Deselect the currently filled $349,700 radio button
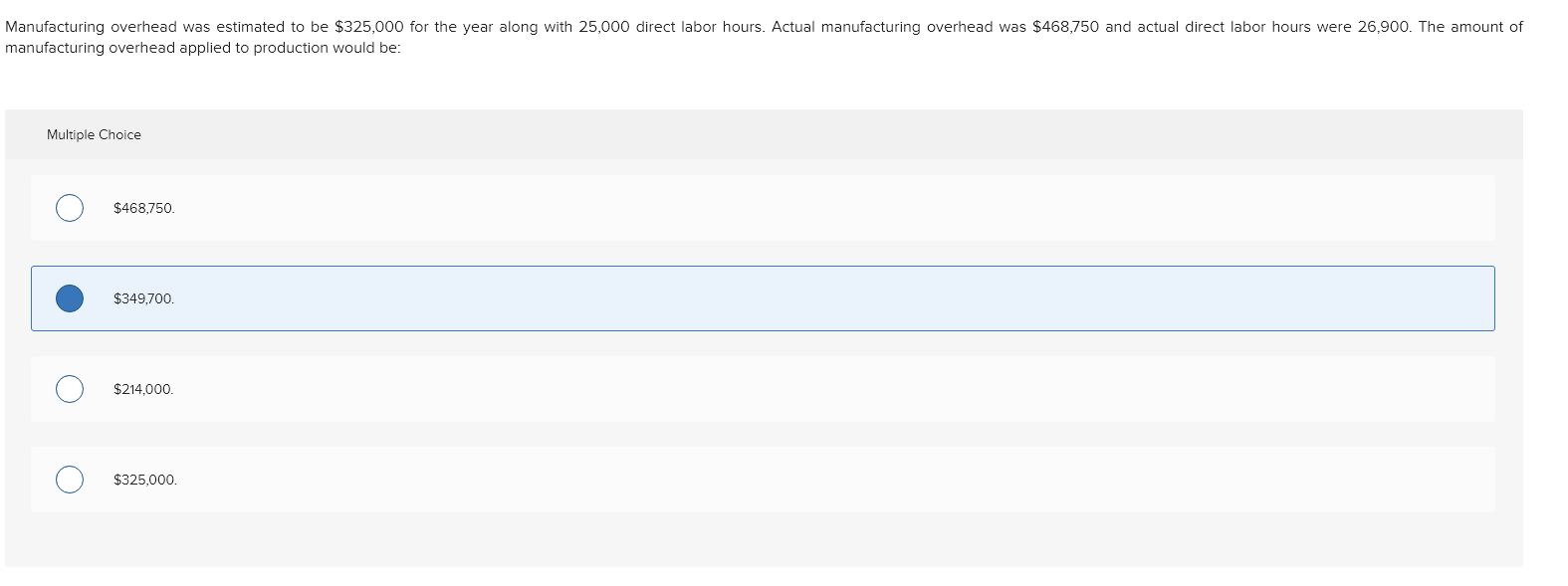Screen dimensions: 1568x586 (x=71, y=296)
